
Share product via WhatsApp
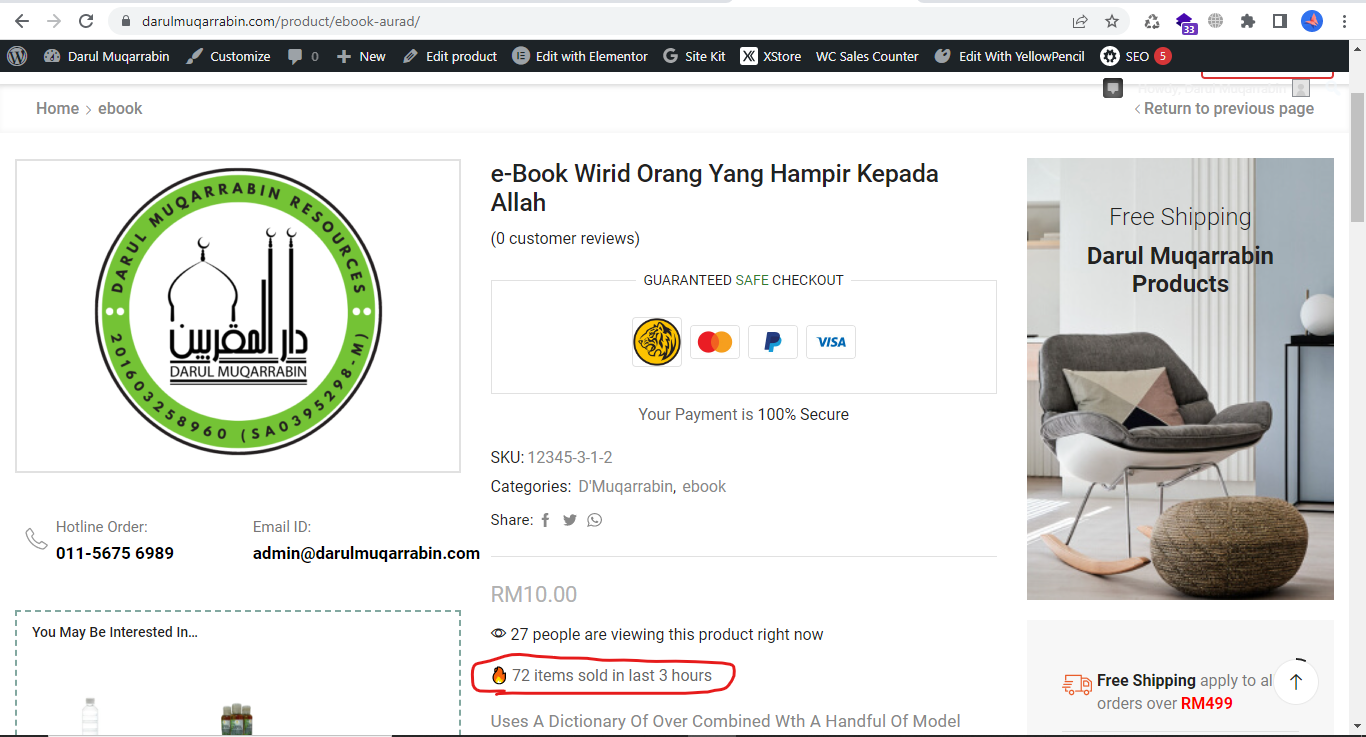tap(595, 520)
